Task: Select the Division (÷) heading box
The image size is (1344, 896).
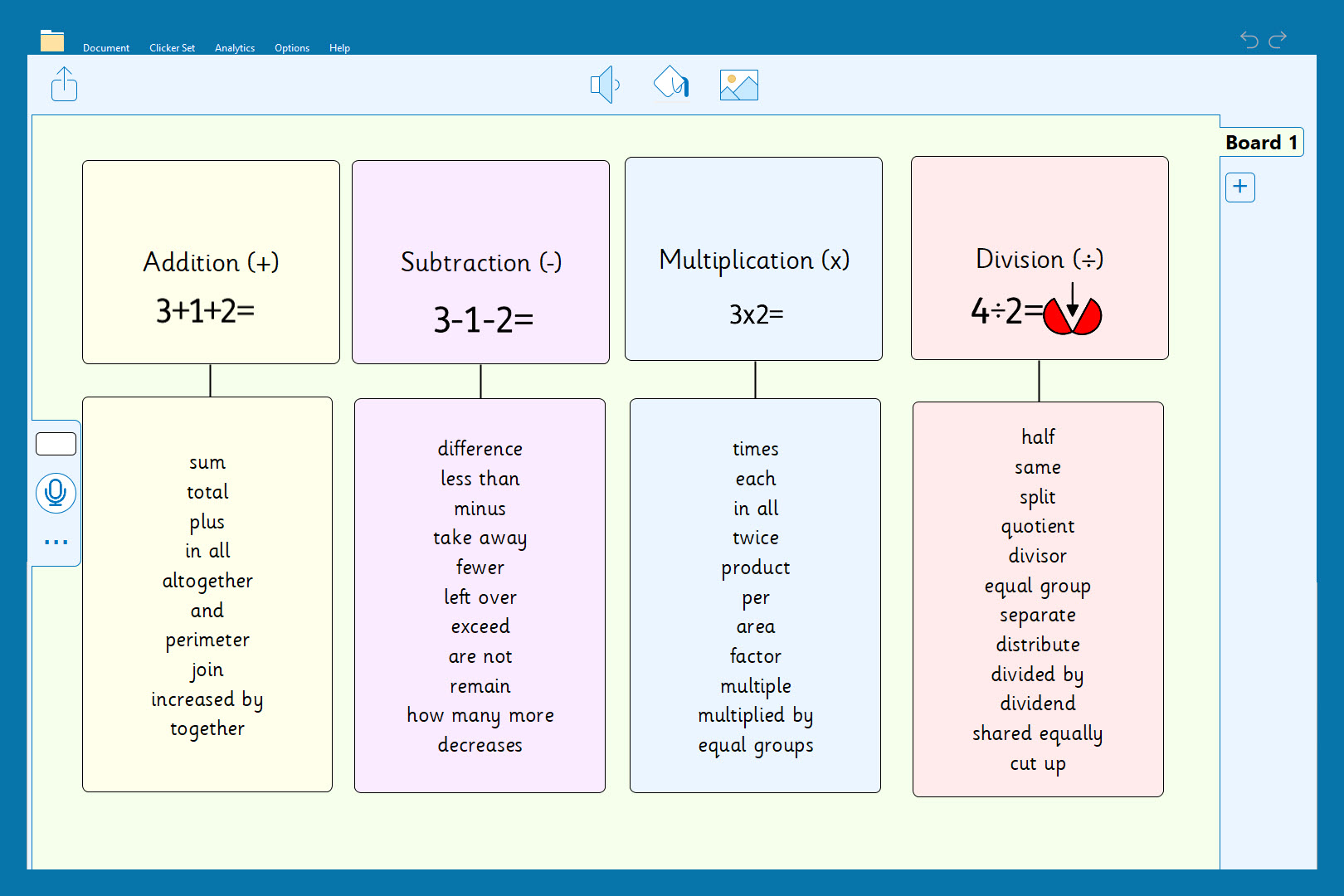Action: click(1040, 258)
